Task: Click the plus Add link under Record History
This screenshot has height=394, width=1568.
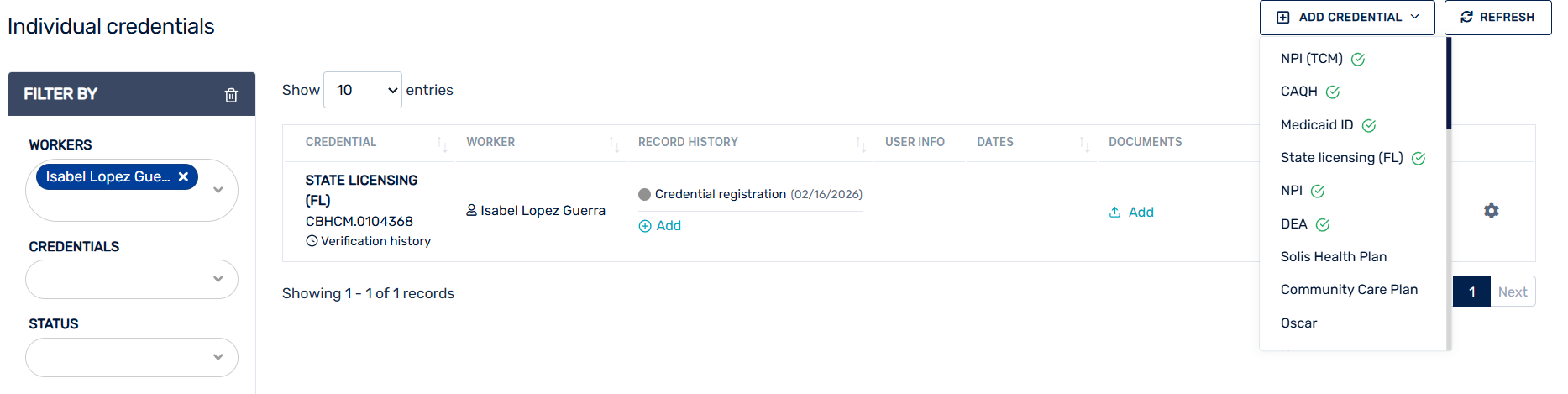Action: [x=660, y=226]
